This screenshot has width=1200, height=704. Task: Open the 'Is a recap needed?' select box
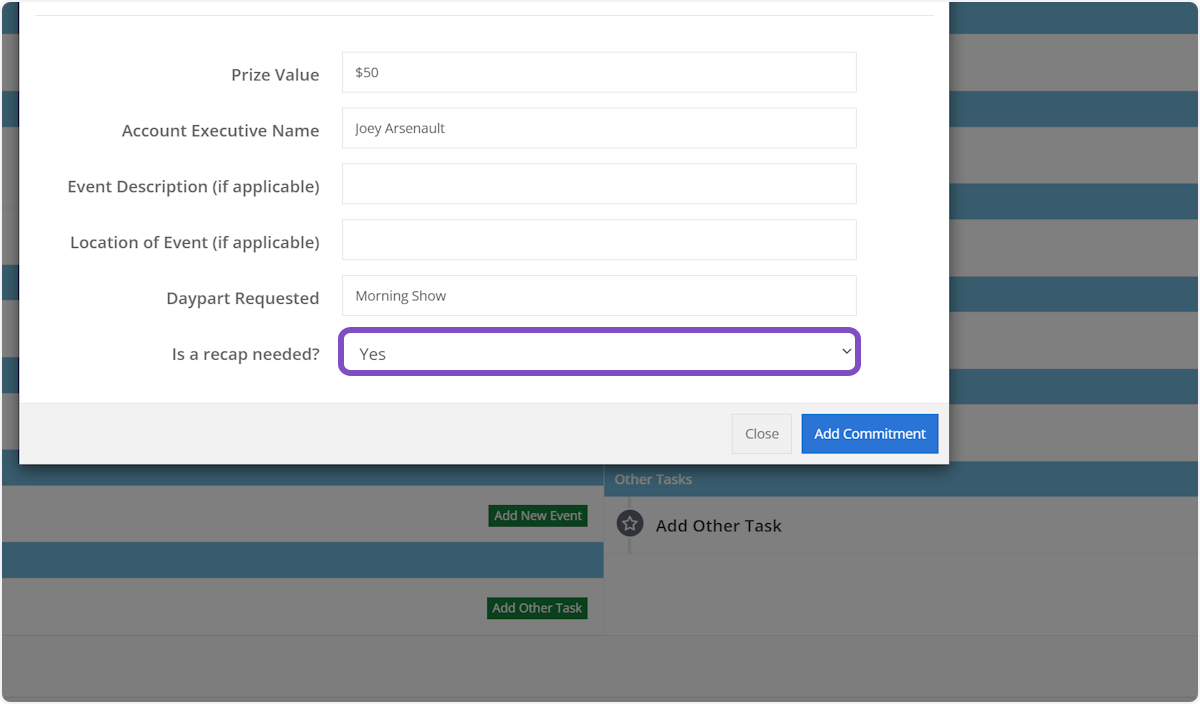[x=598, y=354]
